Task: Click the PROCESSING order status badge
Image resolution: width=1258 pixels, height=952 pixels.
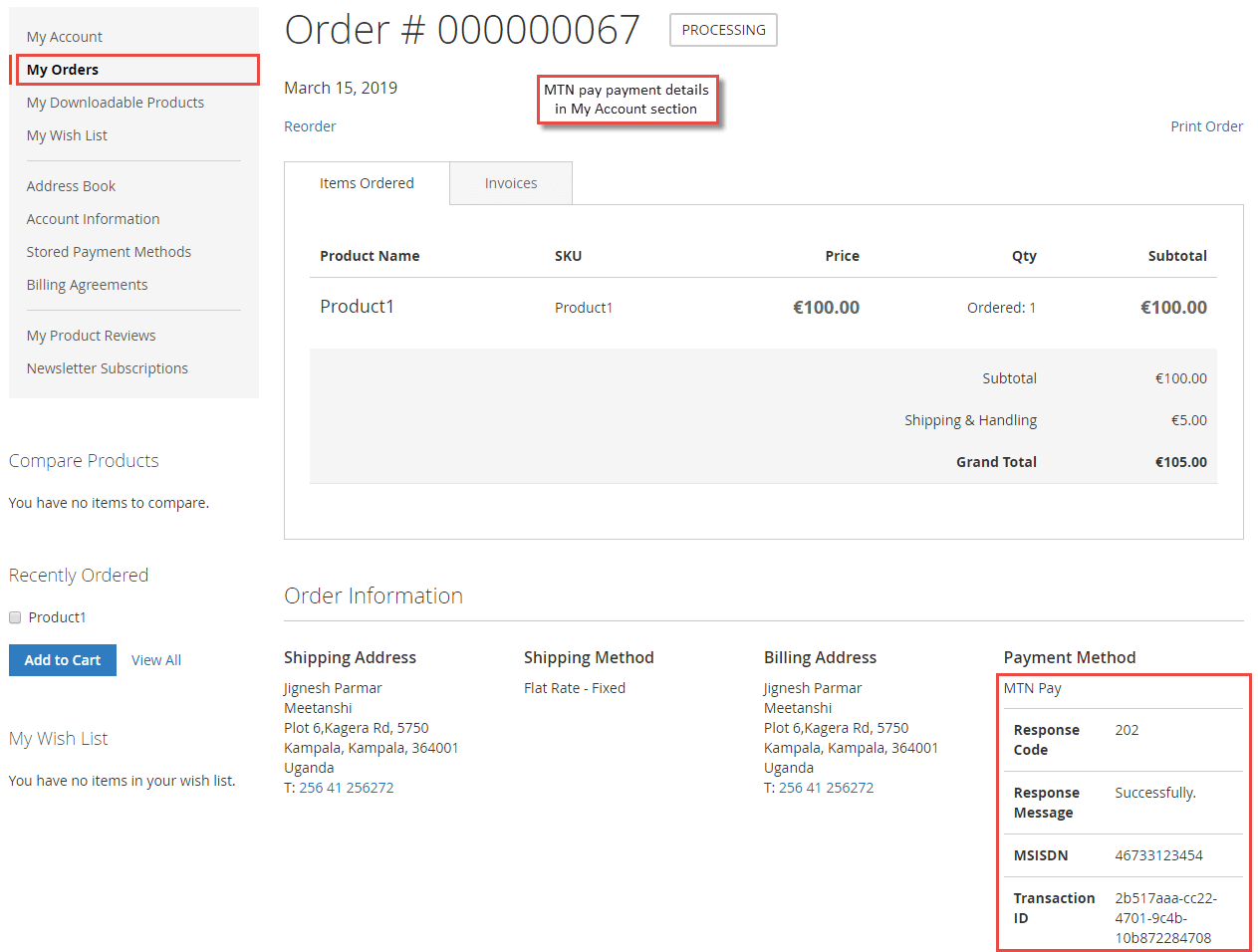Action: (723, 30)
